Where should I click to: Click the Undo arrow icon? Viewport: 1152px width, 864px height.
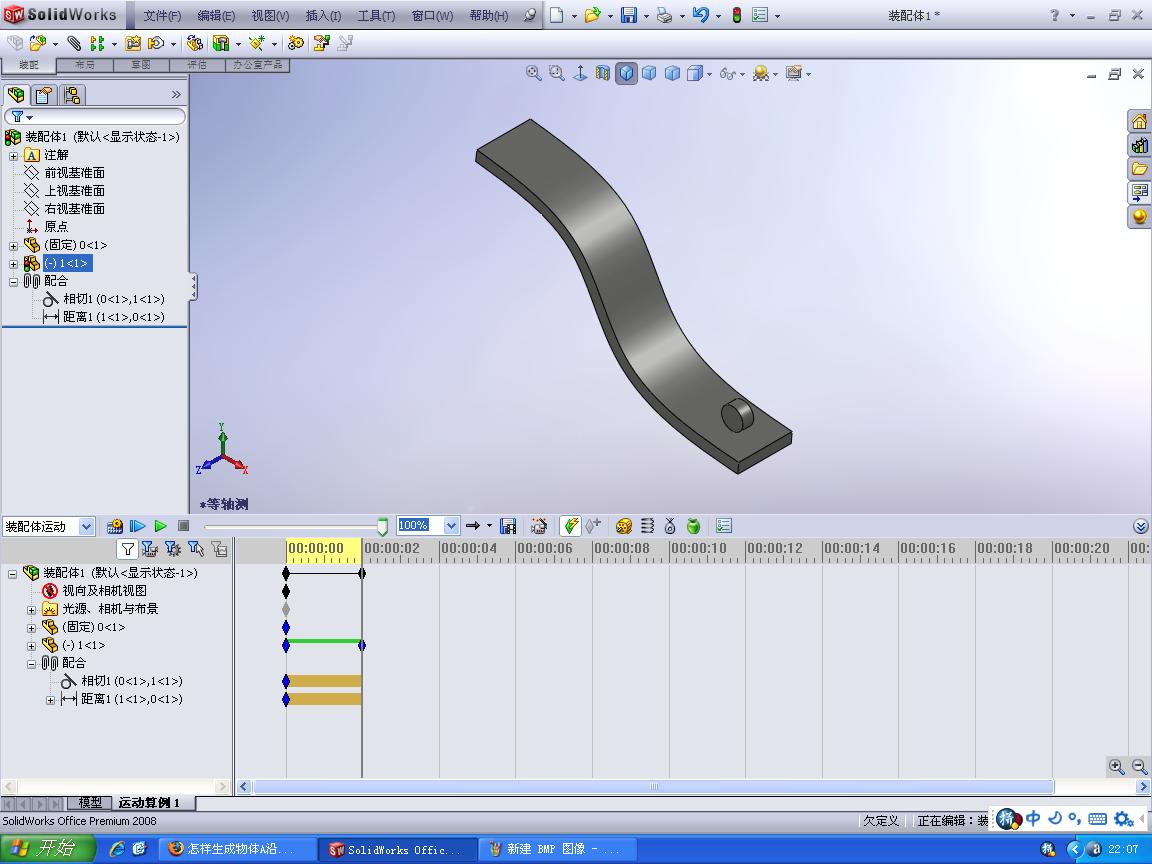701,15
